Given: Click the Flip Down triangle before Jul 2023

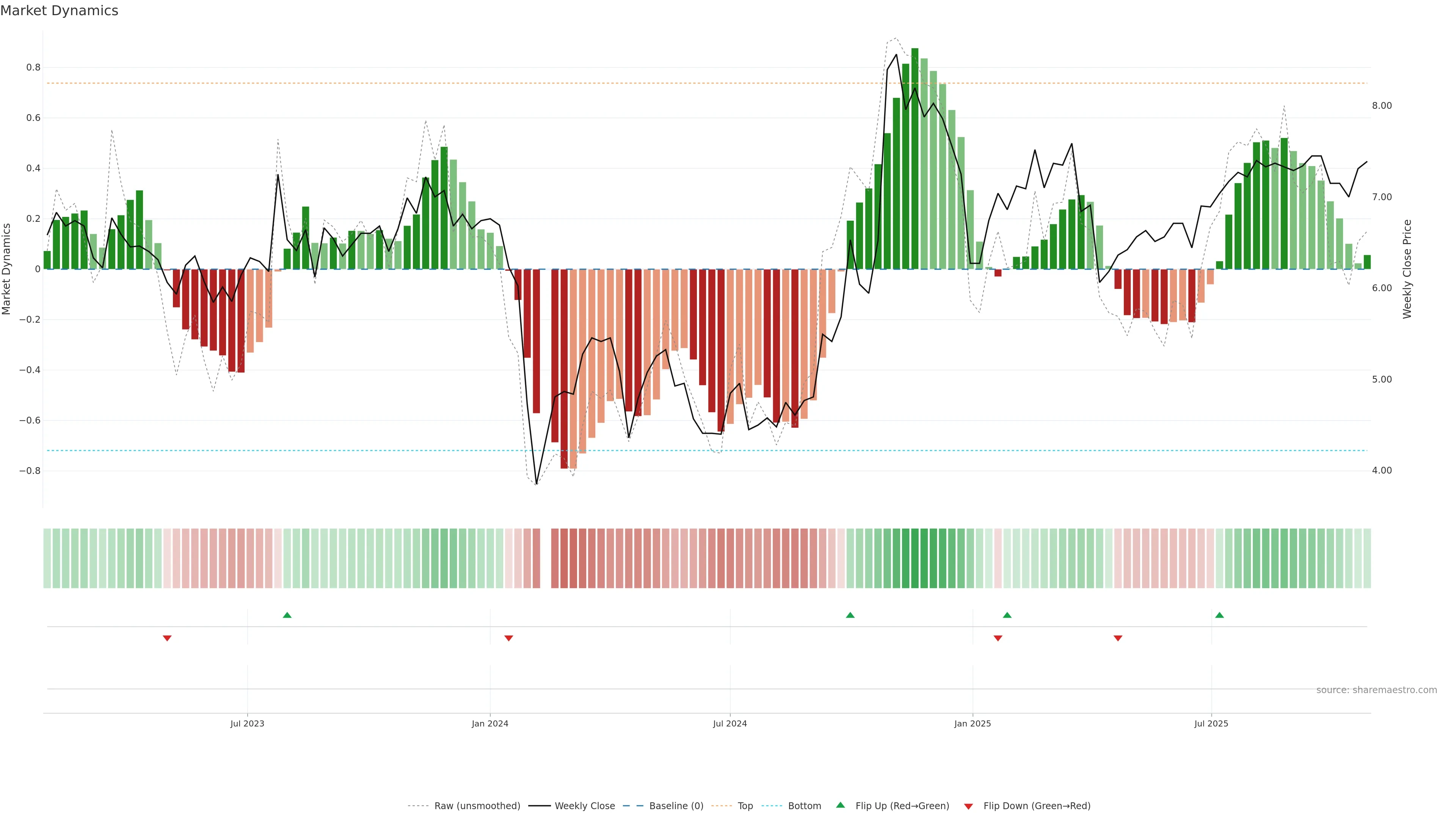Looking at the screenshot, I should click(x=167, y=638).
